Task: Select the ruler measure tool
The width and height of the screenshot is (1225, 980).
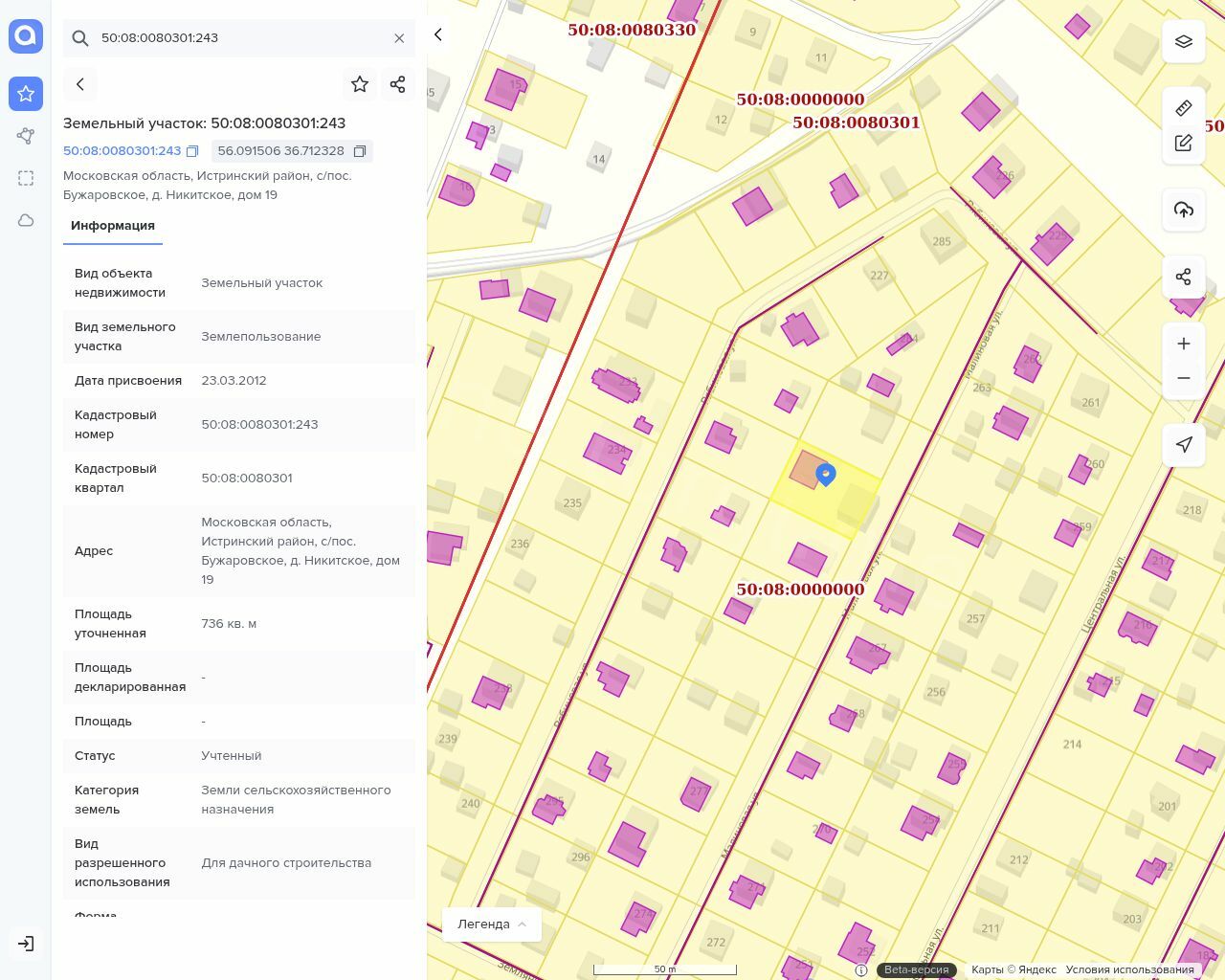Action: pos(1184,108)
